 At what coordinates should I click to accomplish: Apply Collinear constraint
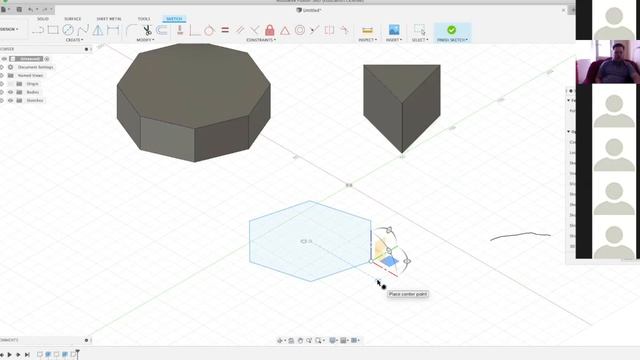[314, 30]
